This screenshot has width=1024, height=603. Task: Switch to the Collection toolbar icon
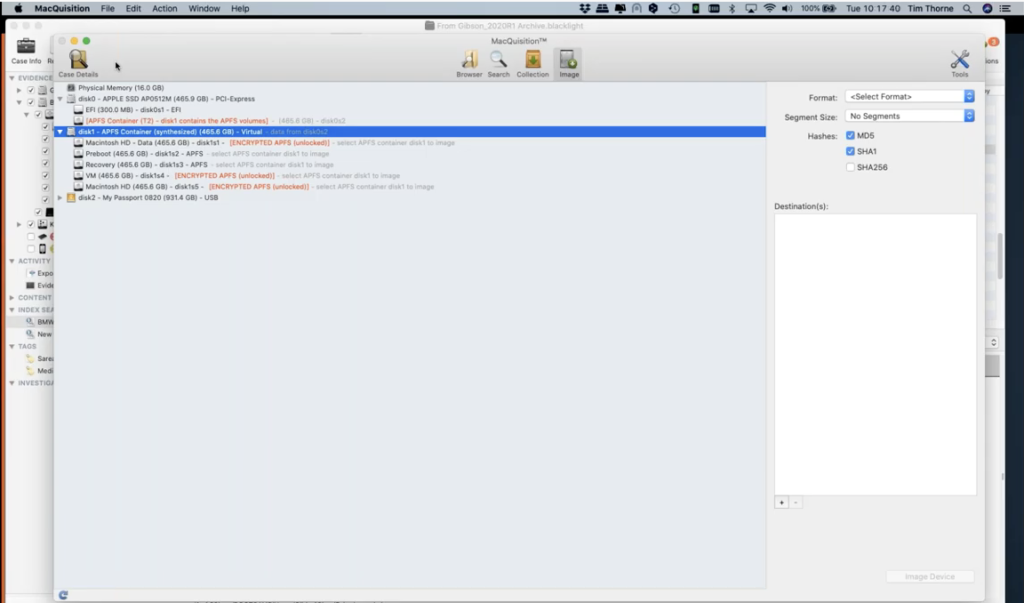[533, 63]
